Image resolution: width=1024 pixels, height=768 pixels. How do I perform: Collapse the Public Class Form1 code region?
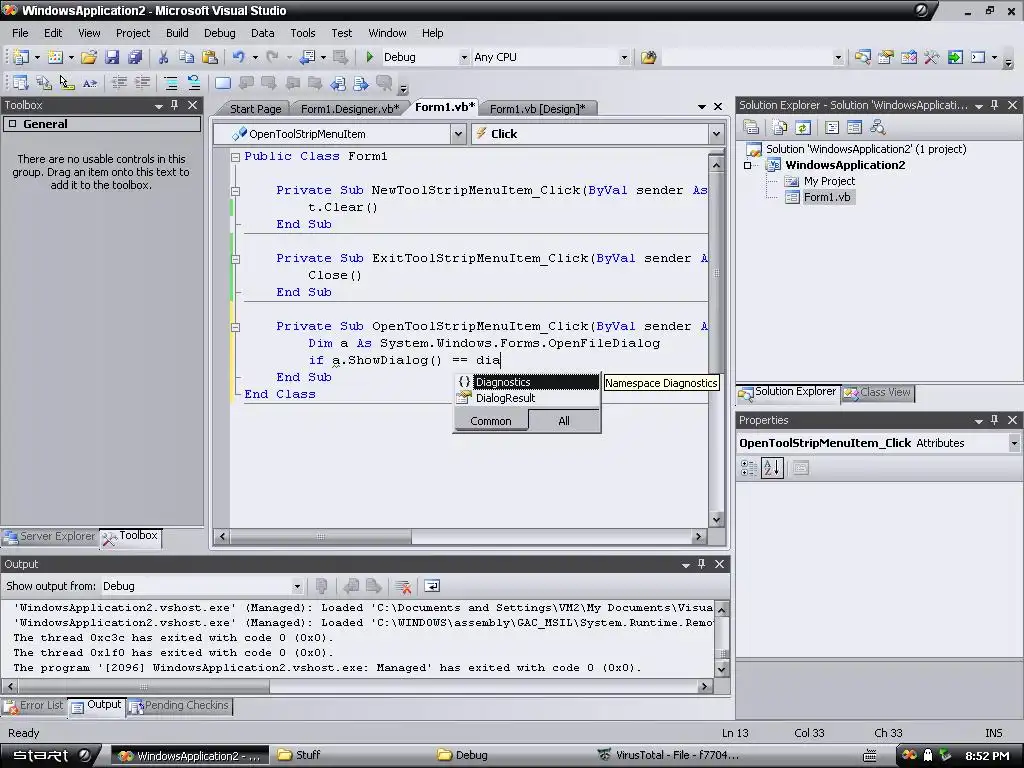[235, 157]
